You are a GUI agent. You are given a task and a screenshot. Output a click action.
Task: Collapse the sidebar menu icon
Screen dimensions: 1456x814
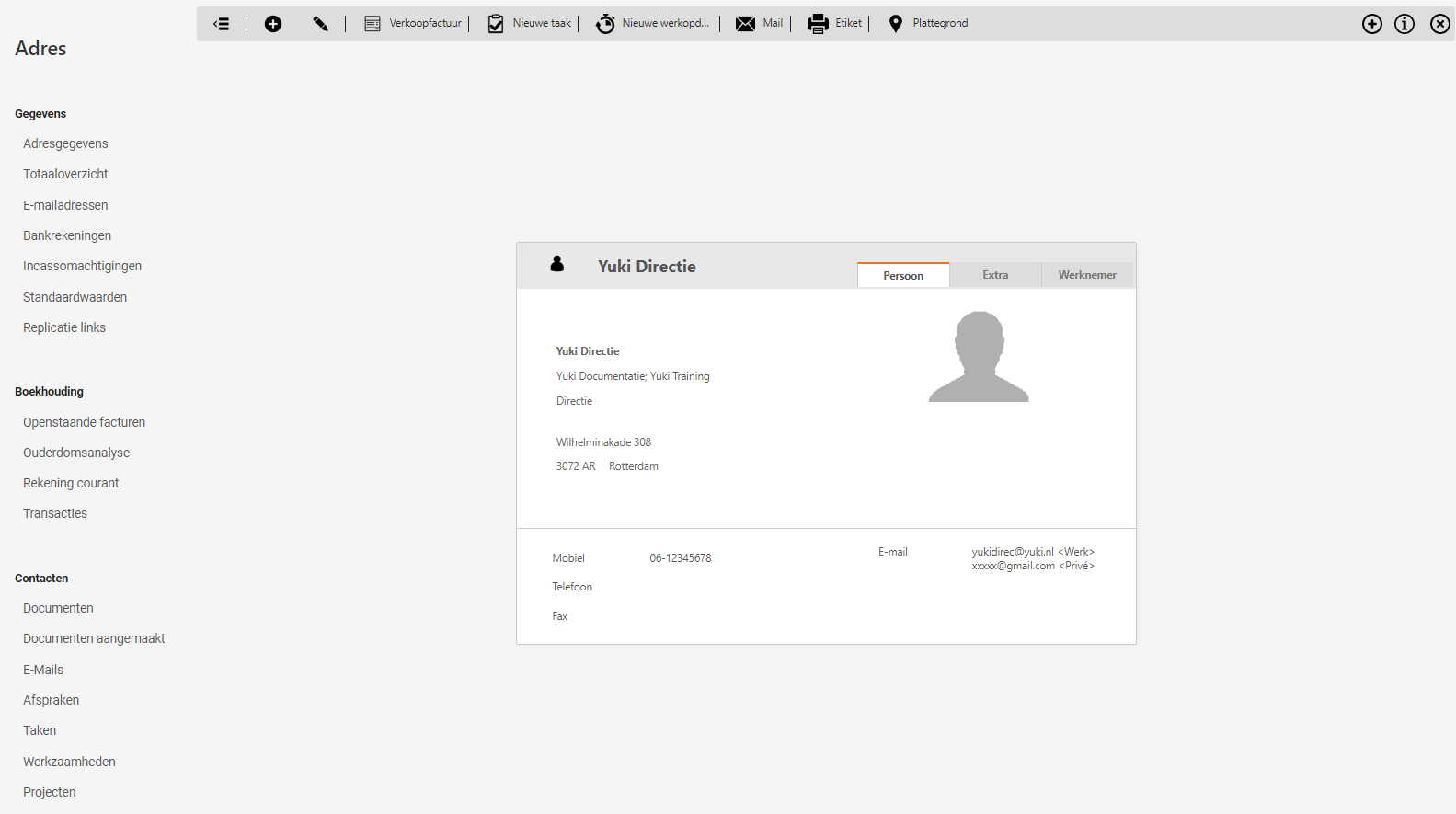222,24
